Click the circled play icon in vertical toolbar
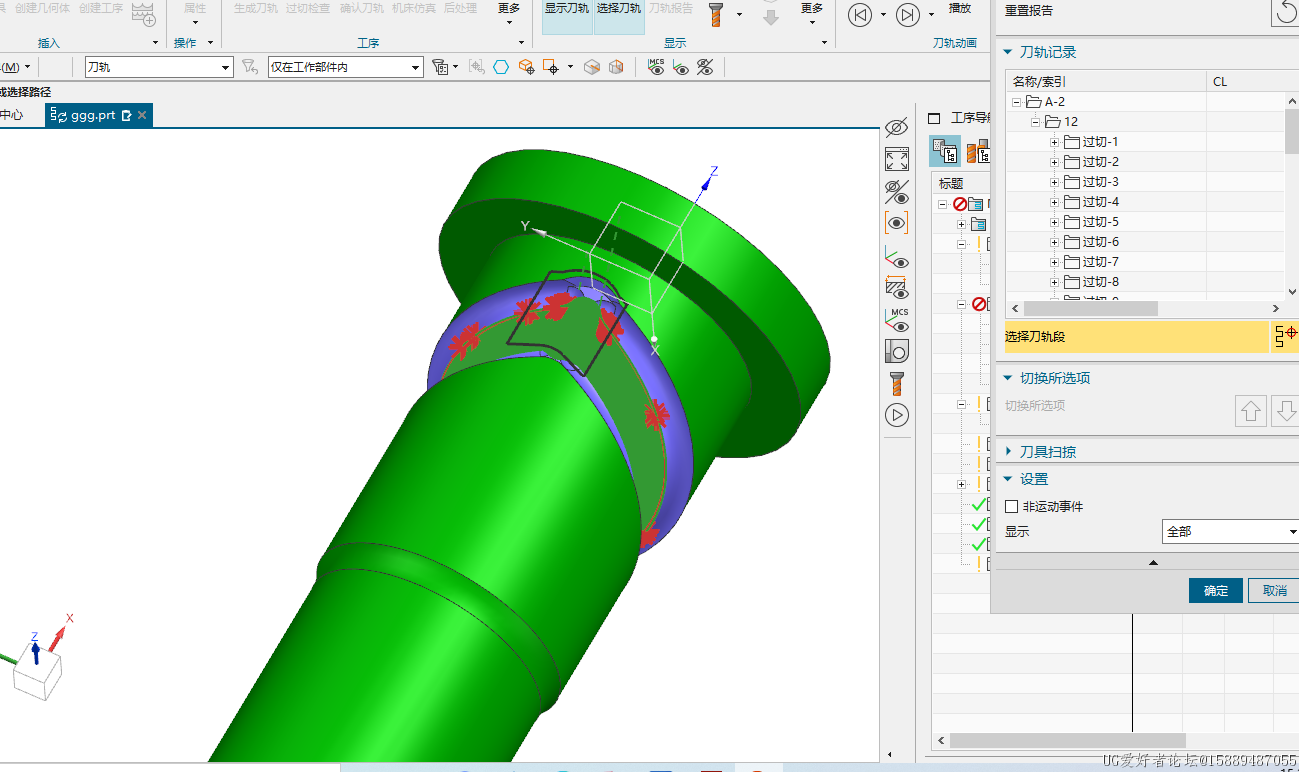This screenshot has height=772, width=1299. point(897,415)
